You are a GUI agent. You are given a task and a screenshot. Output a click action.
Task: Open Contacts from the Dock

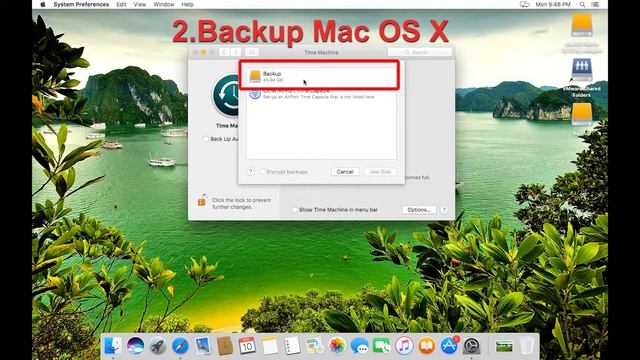tap(225, 346)
